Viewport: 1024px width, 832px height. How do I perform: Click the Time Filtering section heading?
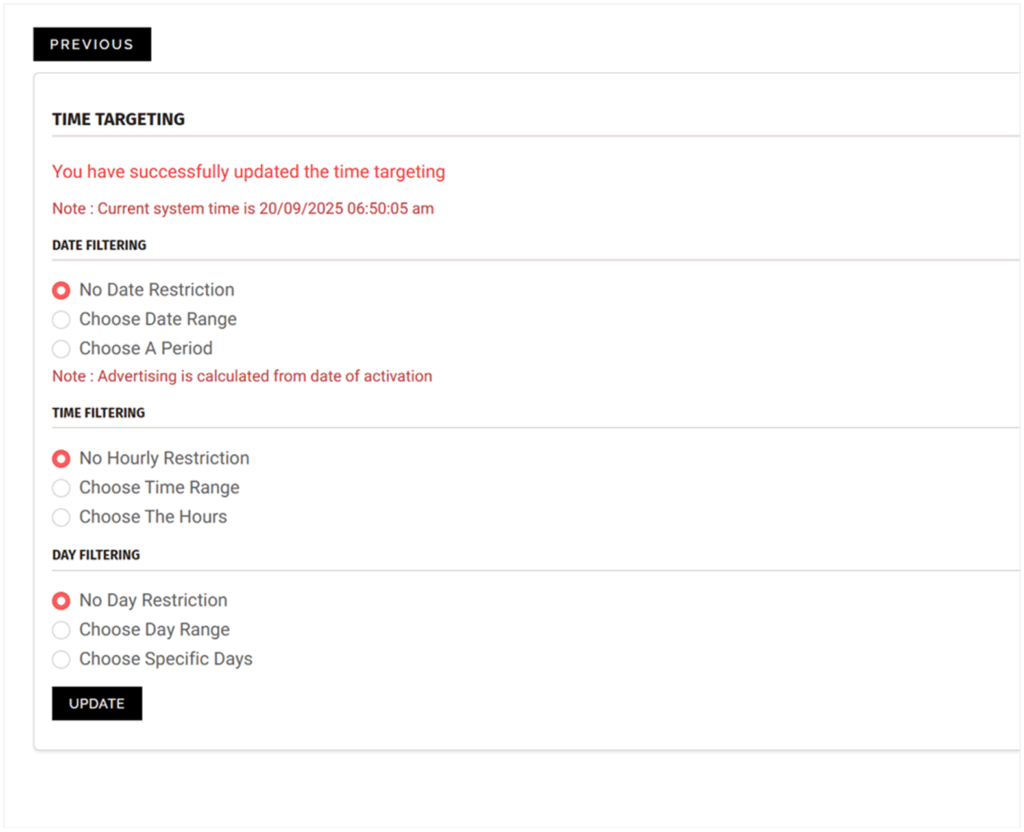click(98, 413)
